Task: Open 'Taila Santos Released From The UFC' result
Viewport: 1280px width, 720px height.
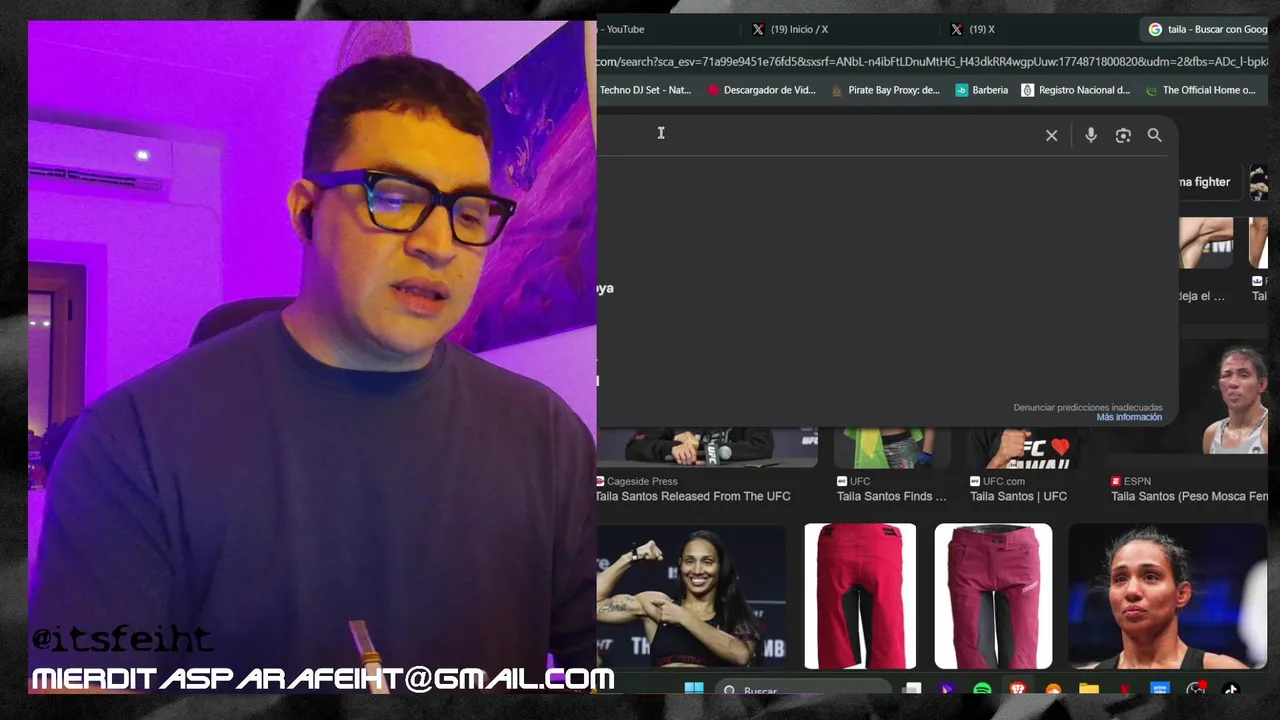Action: point(693,497)
